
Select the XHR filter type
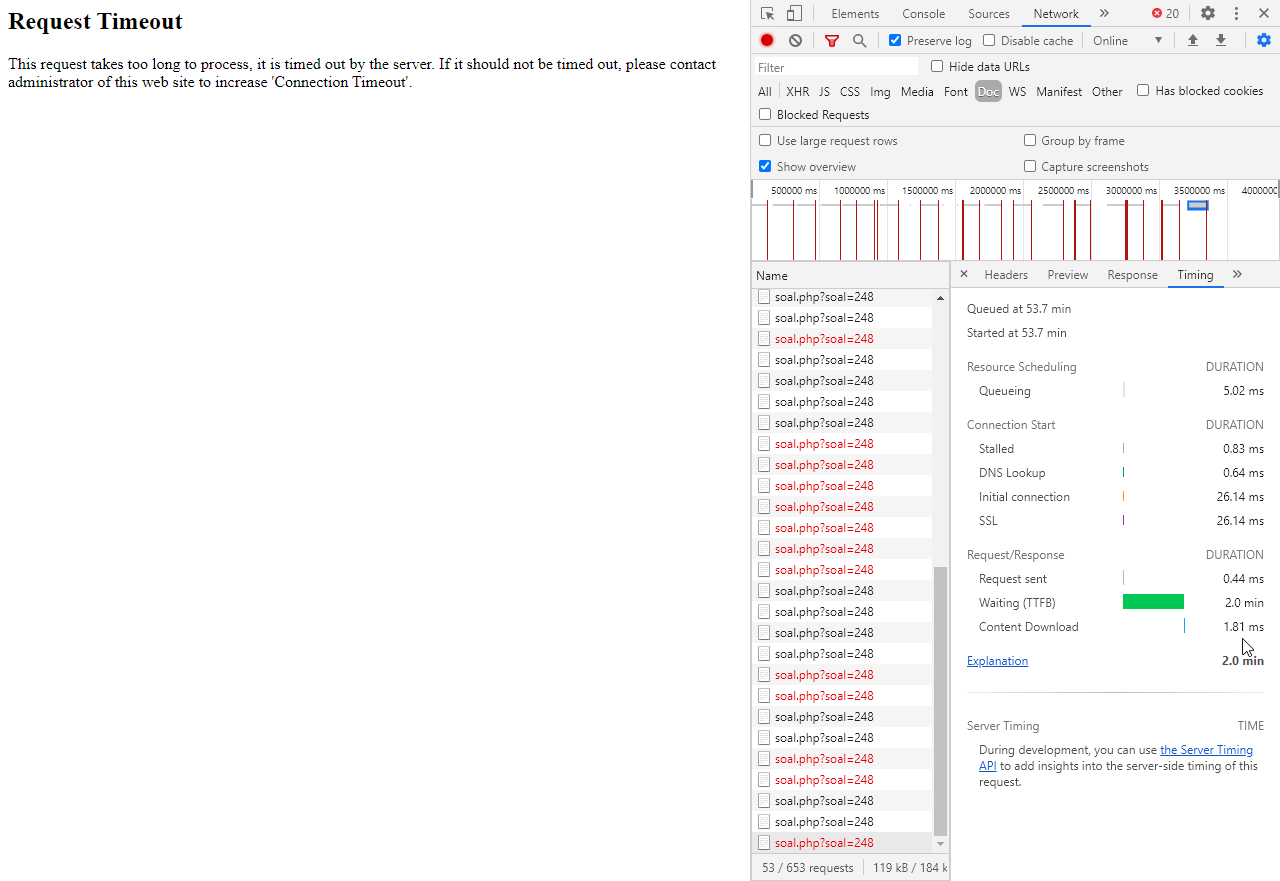(x=797, y=92)
